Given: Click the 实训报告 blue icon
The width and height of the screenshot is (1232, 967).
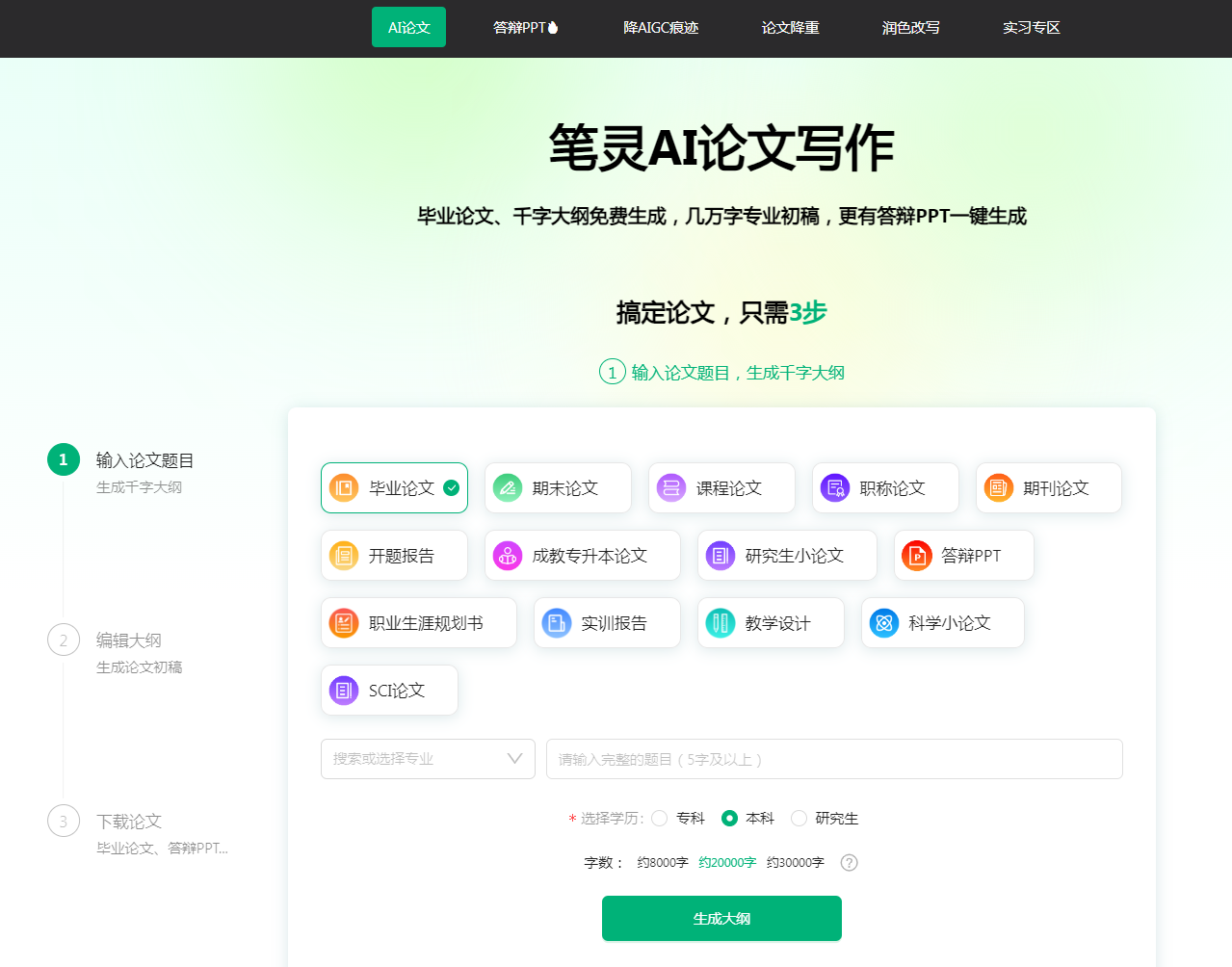Looking at the screenshot, I should [557, 623].
